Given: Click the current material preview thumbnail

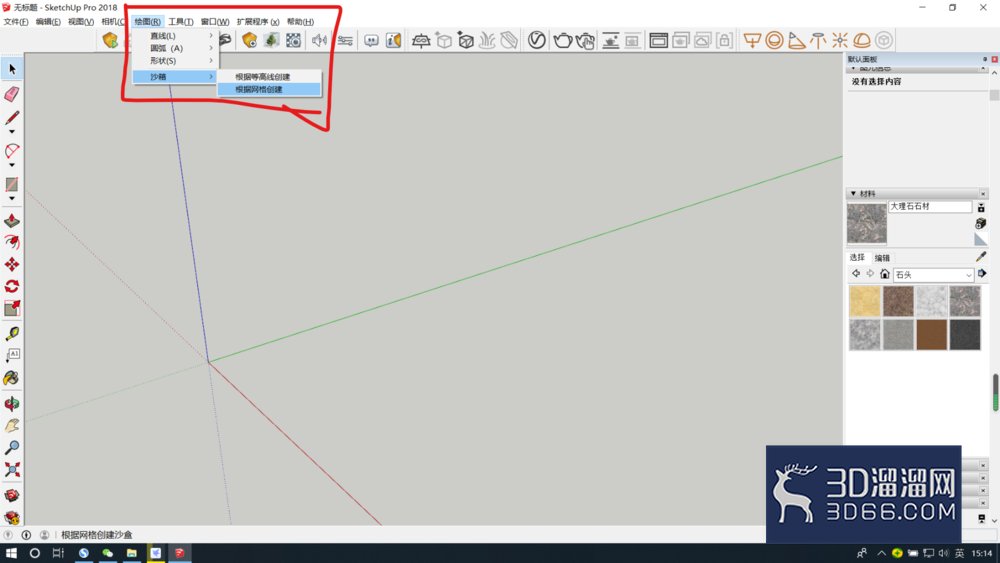Looking at the screenshot, I should [867, 223].
